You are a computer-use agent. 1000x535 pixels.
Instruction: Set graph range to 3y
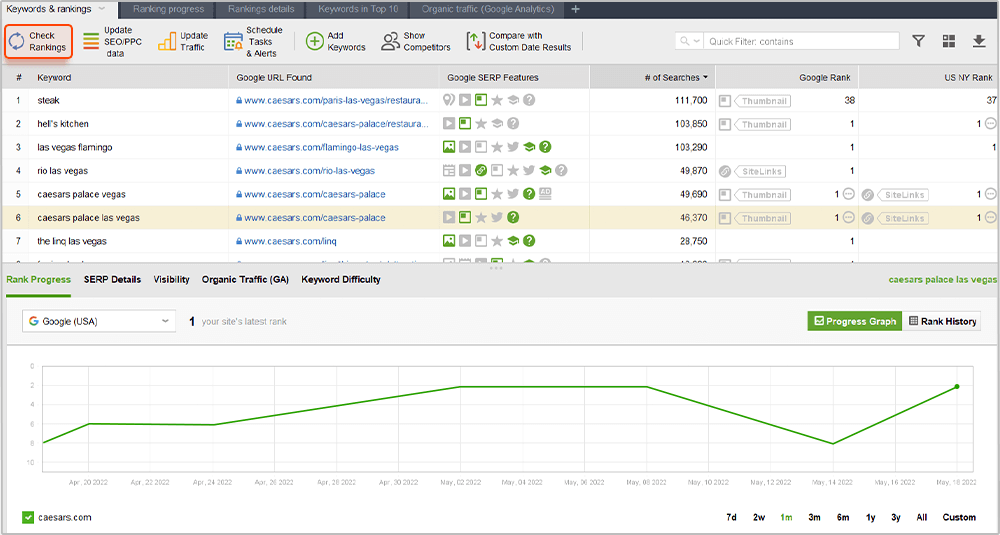coord(896,517)
